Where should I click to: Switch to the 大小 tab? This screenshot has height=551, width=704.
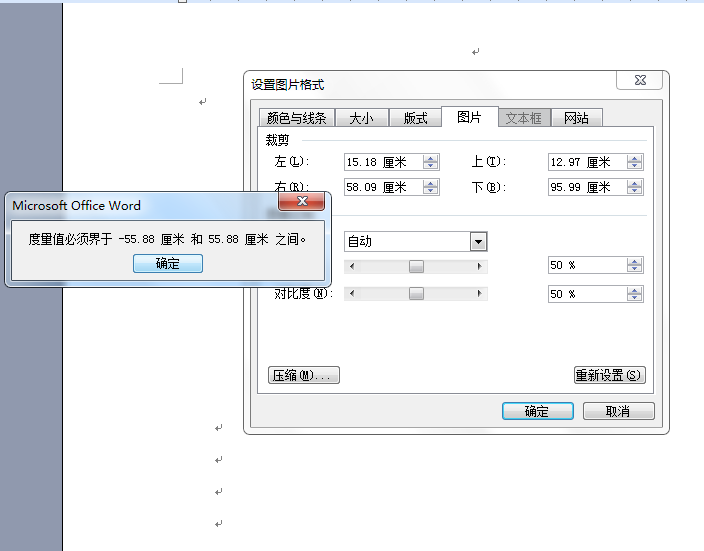coord(361,118)
